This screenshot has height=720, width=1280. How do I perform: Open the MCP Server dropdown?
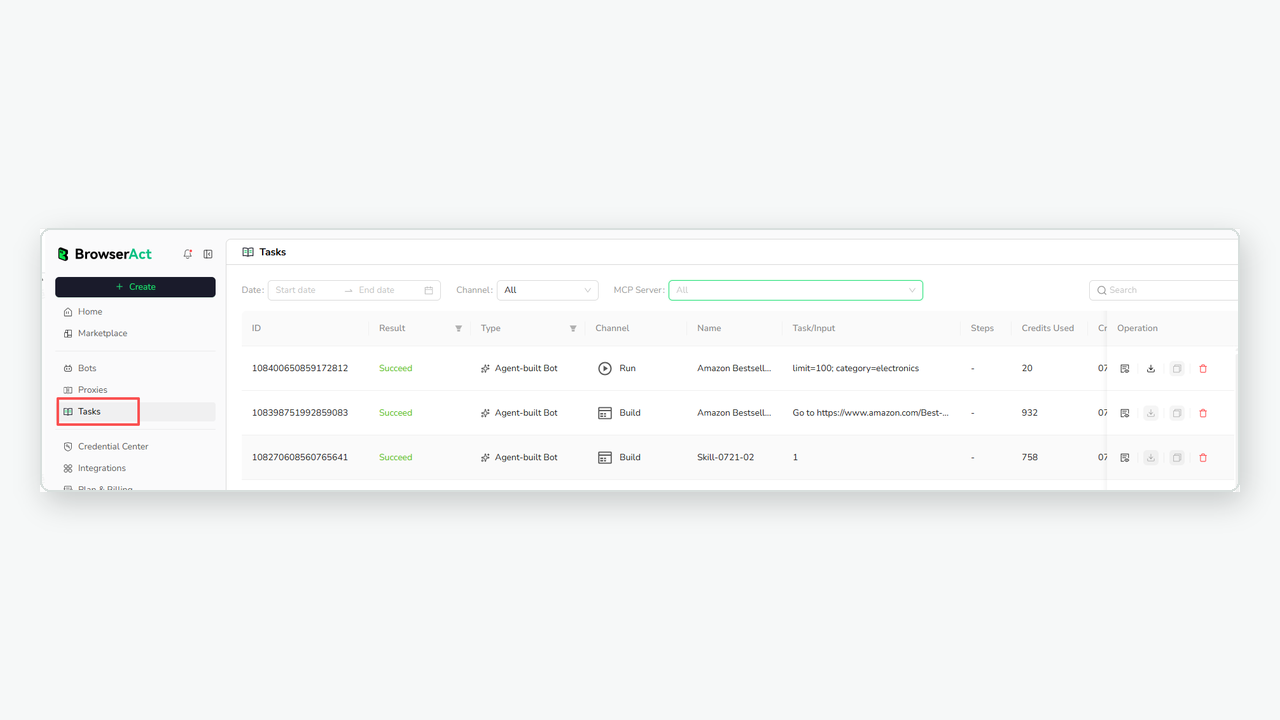(x=796, y=290)
